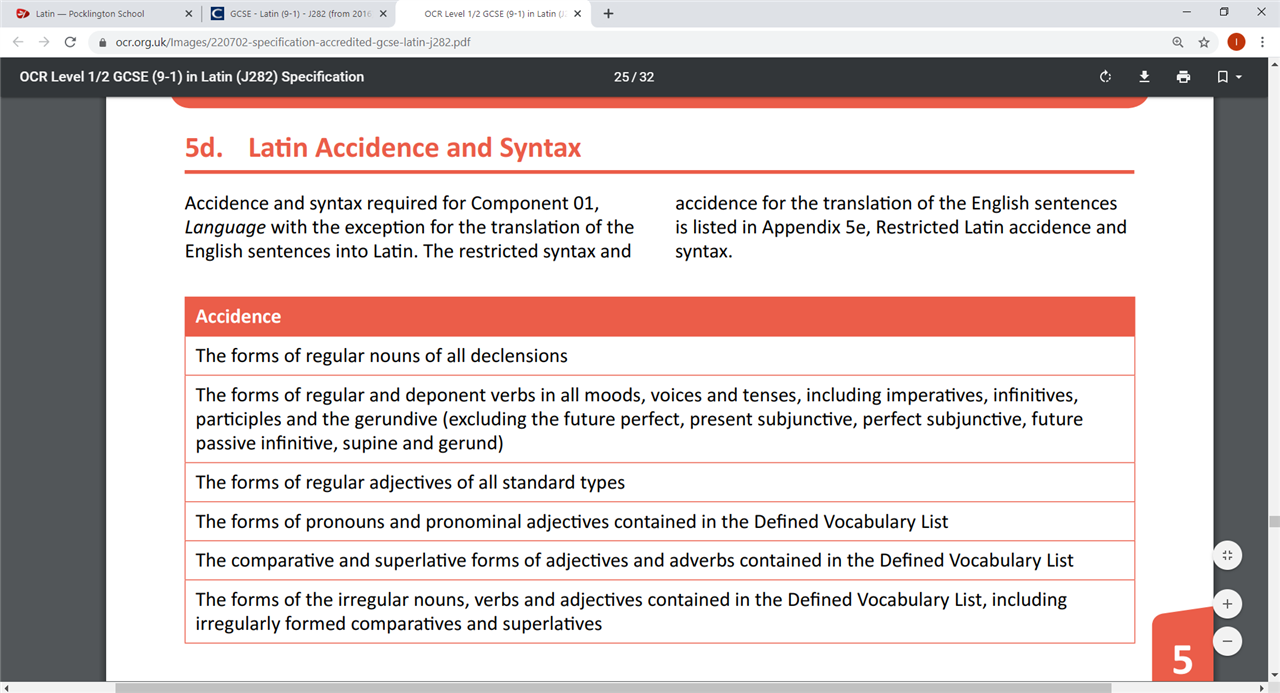The image size is (1280, 693).
Task: Click the paragraph starting 'Accidence and syntax required for Component 01'
Action: 410,227
